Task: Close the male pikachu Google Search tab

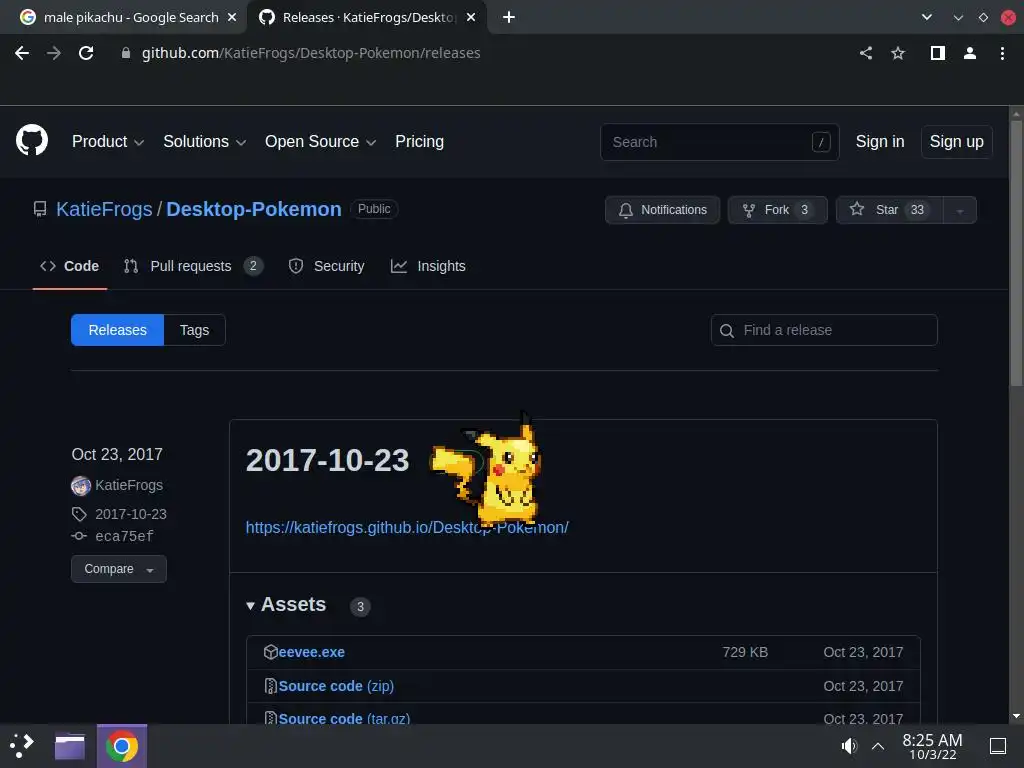Action: 232,17
